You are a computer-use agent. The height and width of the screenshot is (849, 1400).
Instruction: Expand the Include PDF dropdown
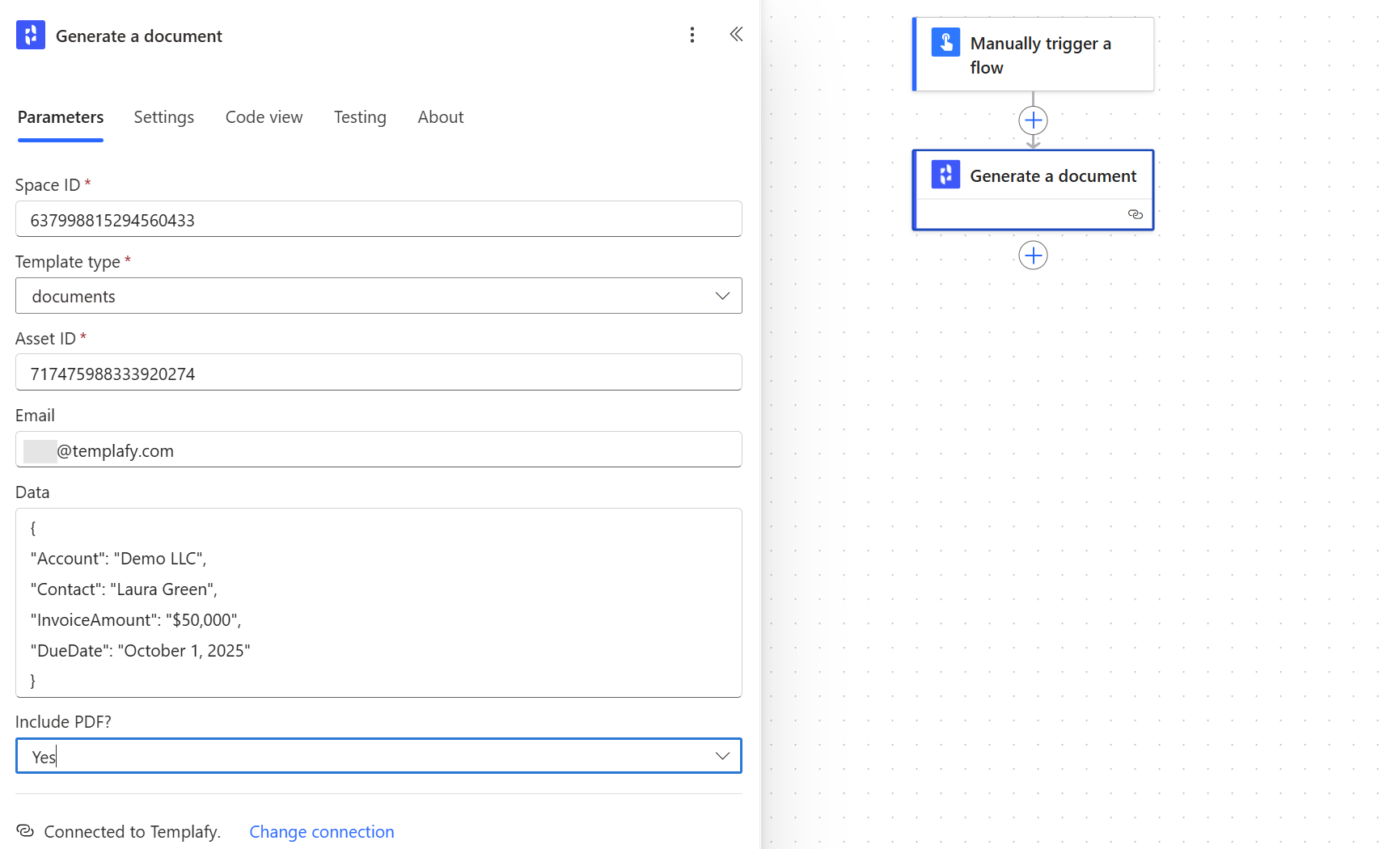721,755
